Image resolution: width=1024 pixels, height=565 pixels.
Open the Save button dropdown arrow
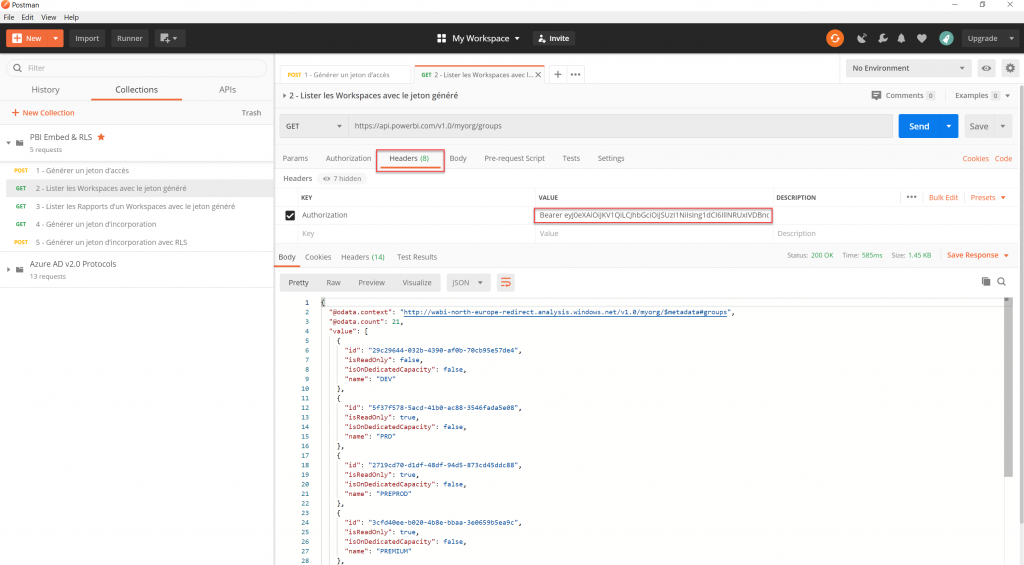click(x=1003, y=126)
